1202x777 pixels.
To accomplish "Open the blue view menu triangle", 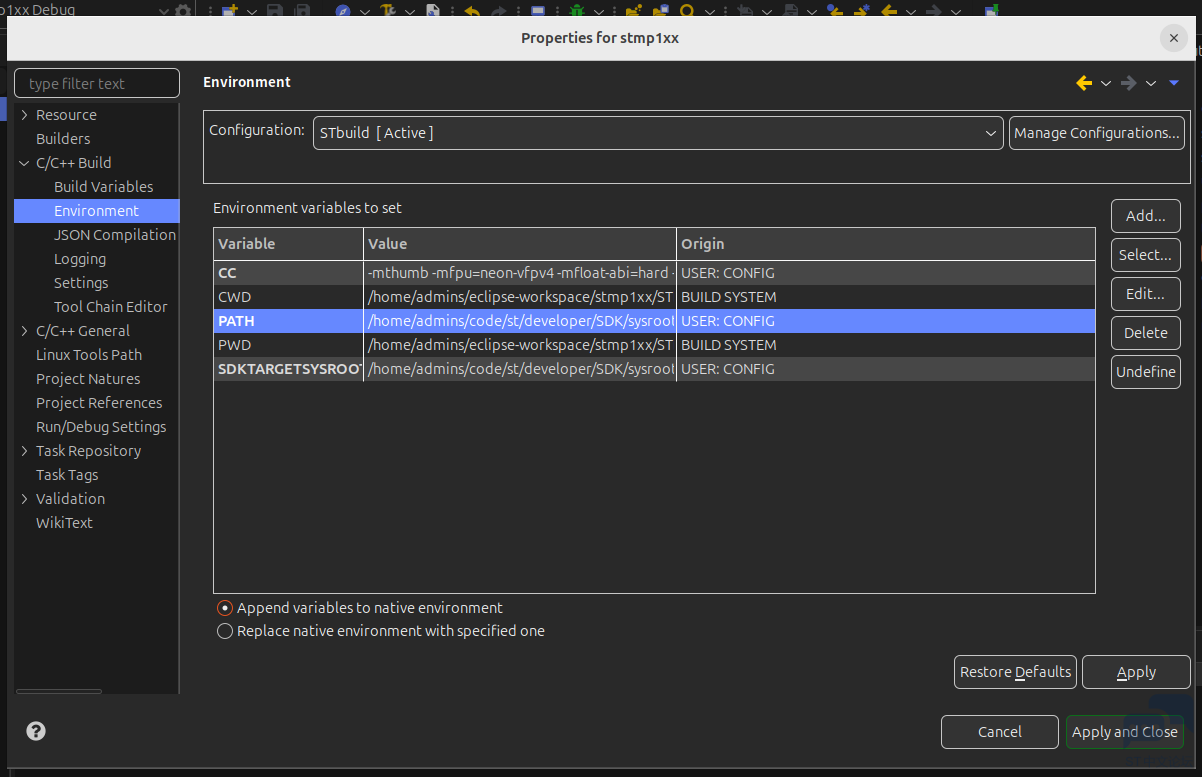I will 1174,83.
